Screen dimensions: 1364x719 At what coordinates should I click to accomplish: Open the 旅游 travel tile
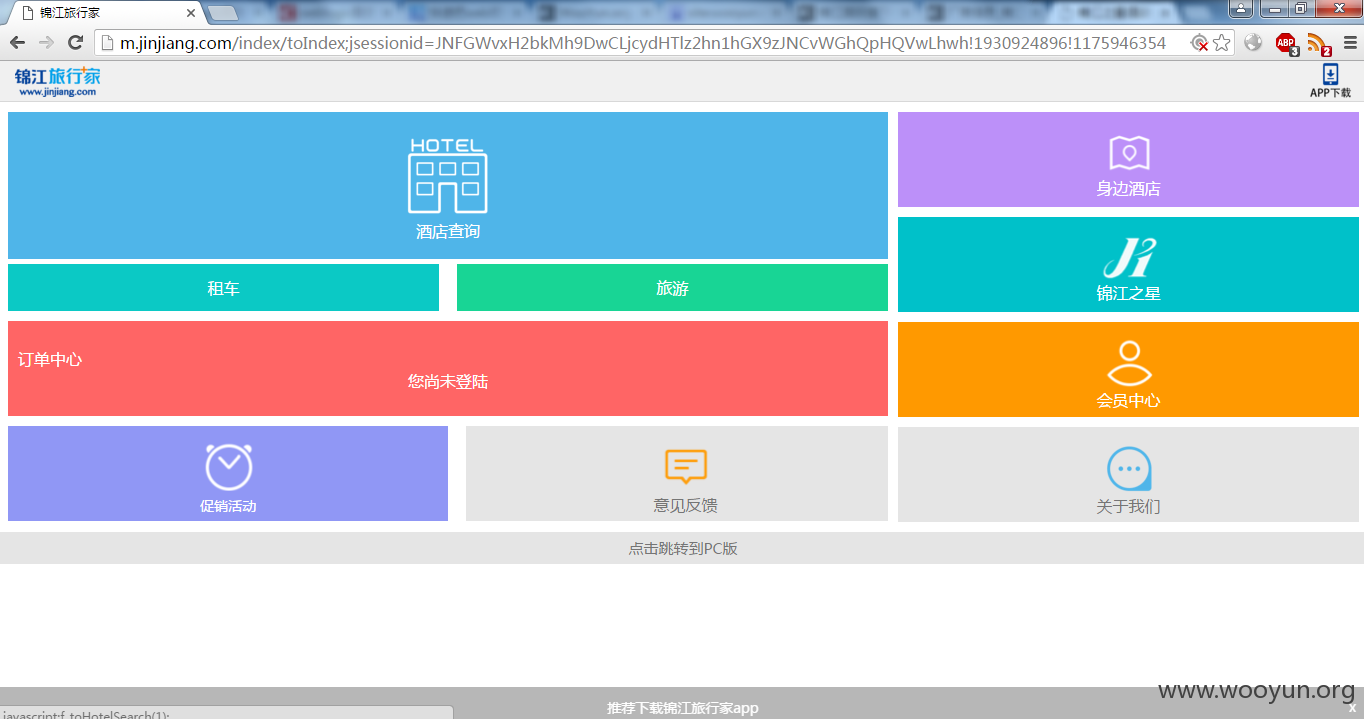672,288
